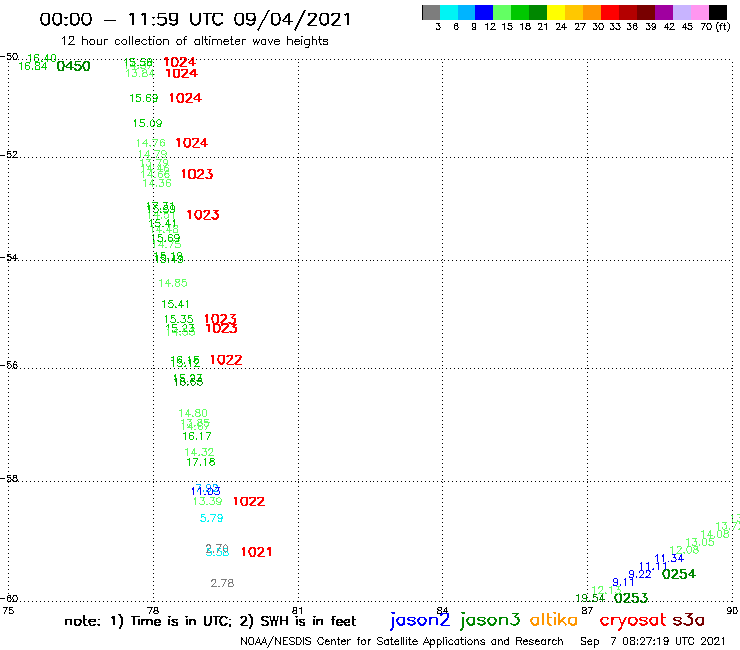Click the NOAA/NESDIS credit line
Viewport: 740px width, 650px height.
[x=402, y=641]
